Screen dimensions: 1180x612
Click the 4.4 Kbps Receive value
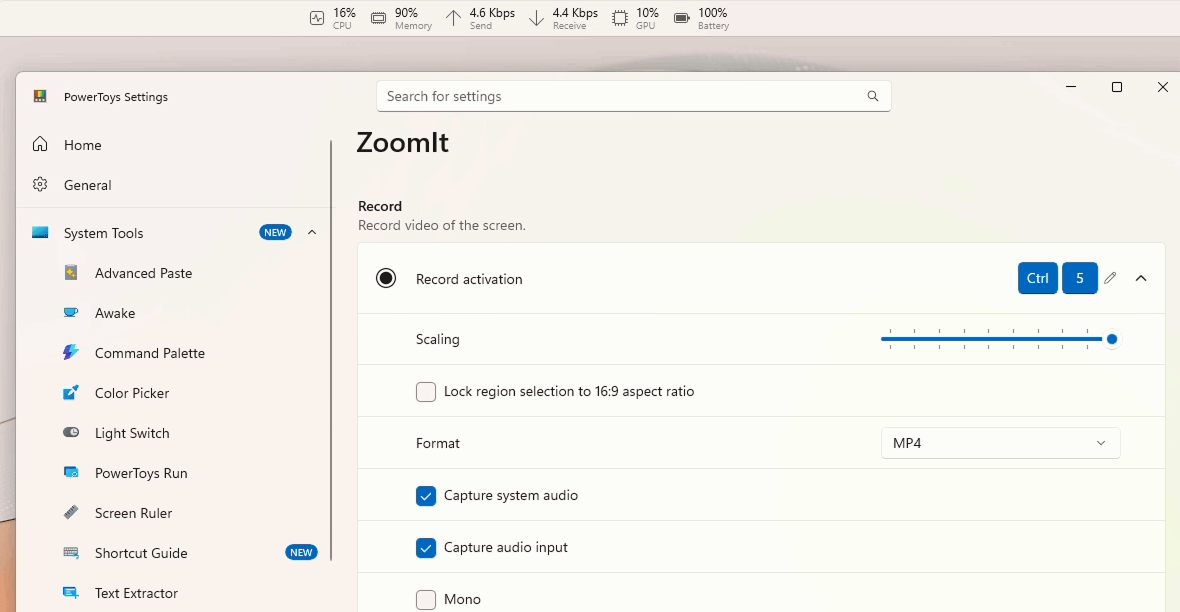[575, 13]
